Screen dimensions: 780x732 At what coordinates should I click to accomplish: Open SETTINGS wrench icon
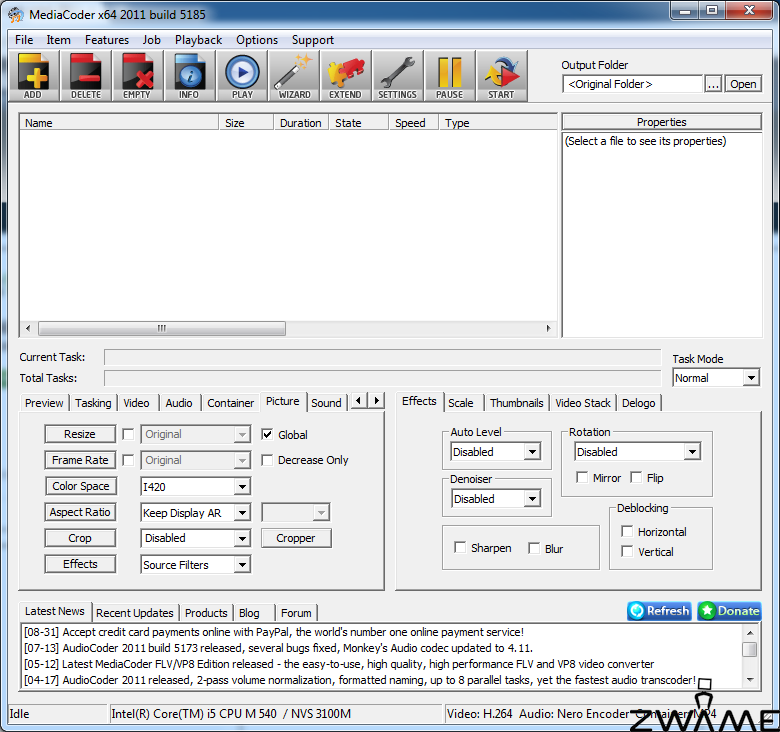397,76
